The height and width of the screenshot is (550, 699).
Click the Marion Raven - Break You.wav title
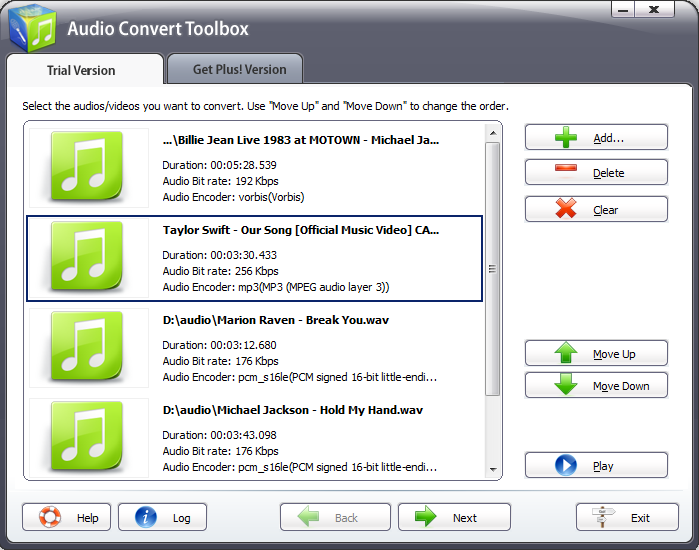coord(275,320)
